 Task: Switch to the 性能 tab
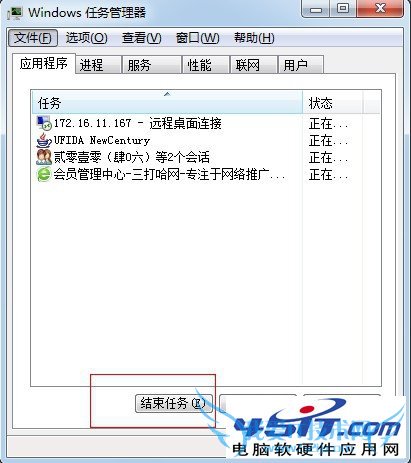tap(206, 65)
